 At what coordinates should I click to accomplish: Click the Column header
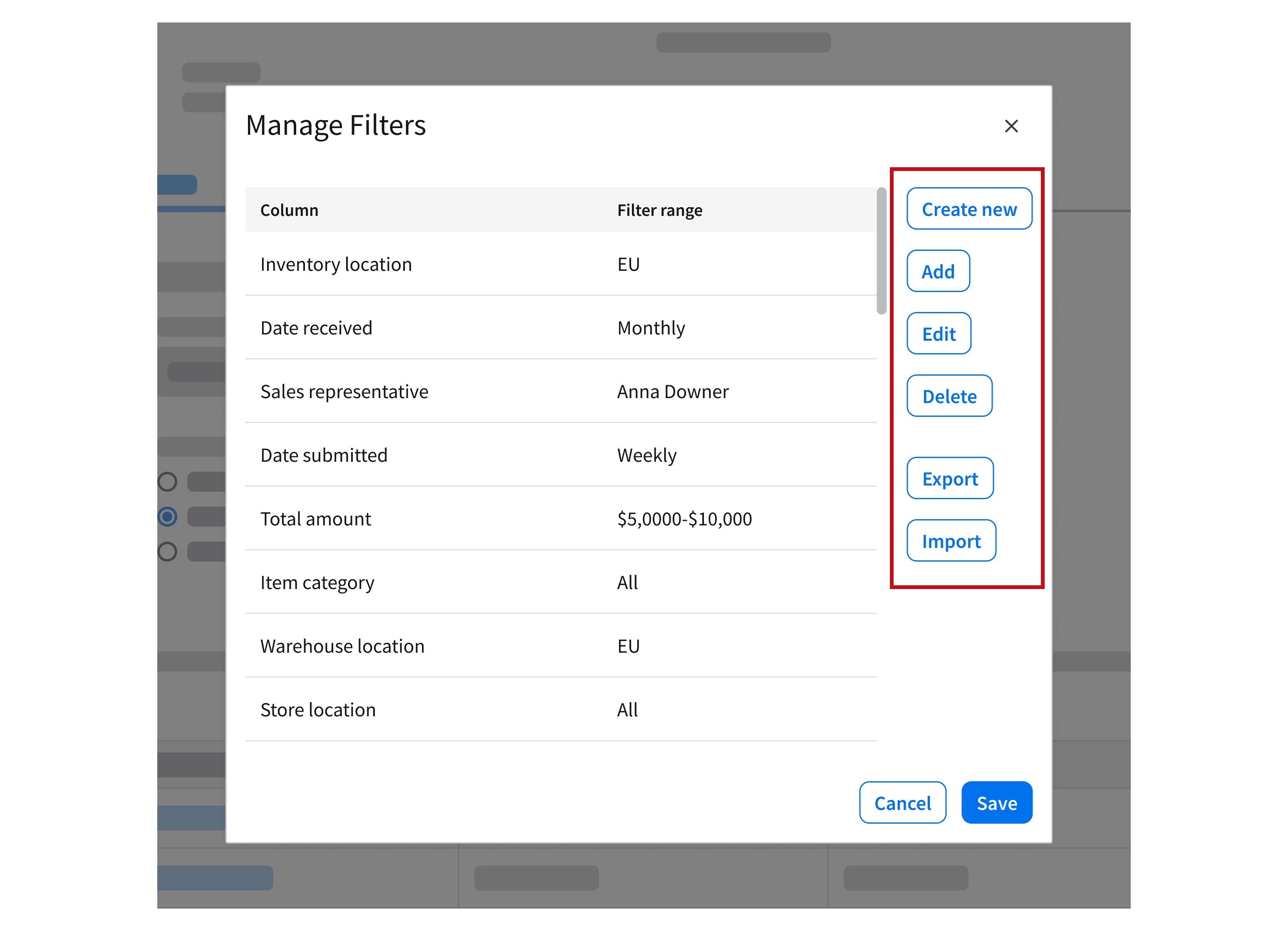pos(289,210)
